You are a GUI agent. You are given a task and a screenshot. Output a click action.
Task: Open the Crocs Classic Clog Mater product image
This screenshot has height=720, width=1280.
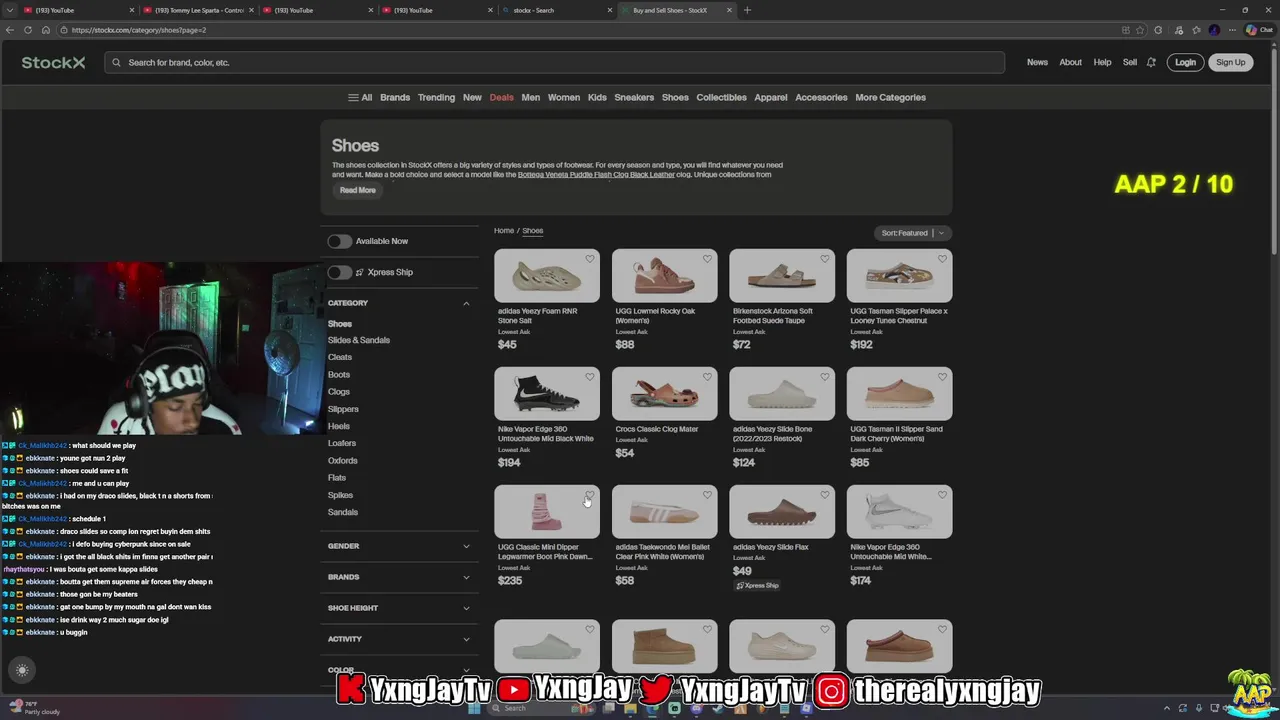664,394
